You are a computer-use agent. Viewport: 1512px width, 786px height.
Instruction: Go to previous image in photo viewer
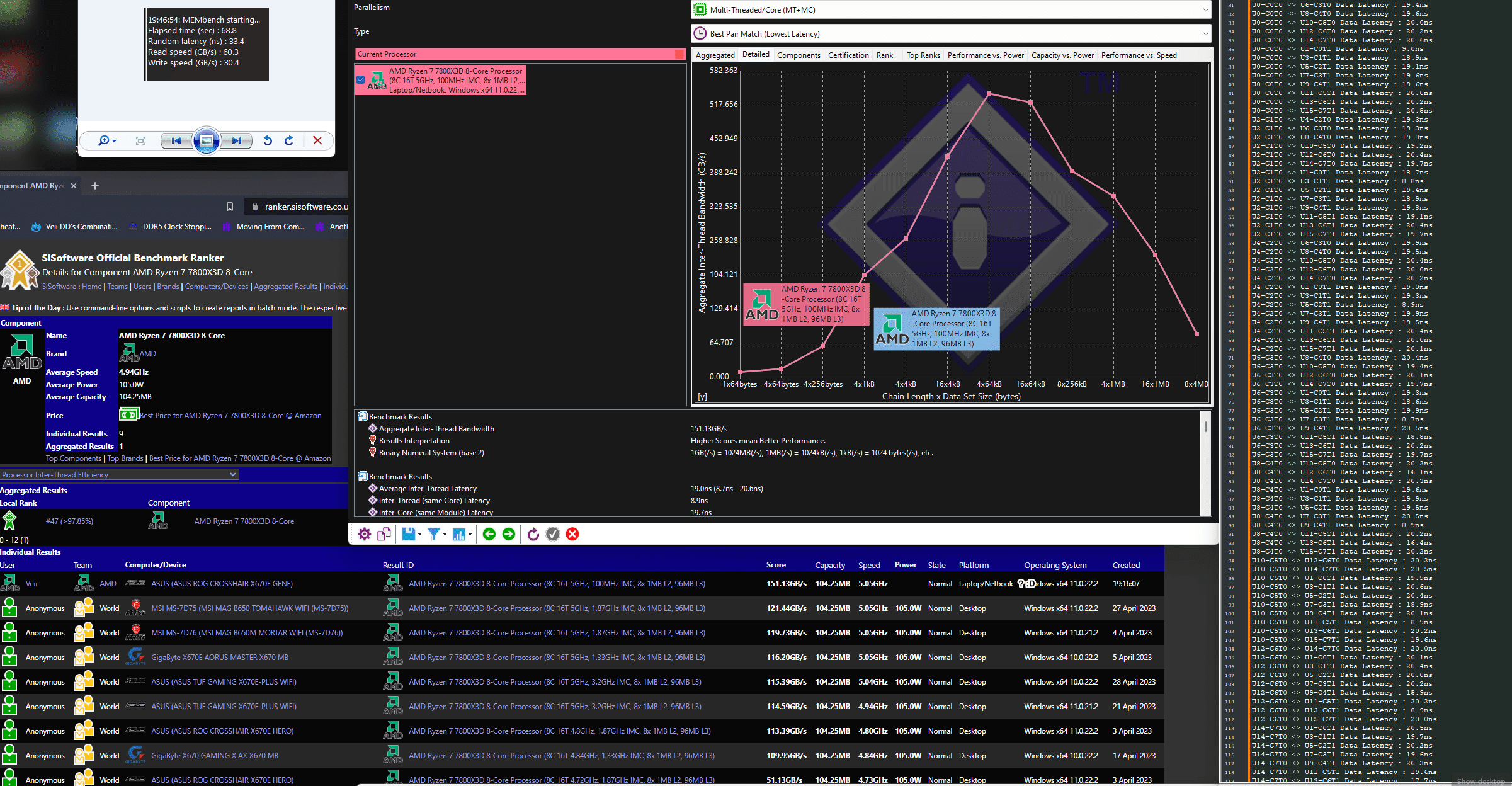(176, 140)
